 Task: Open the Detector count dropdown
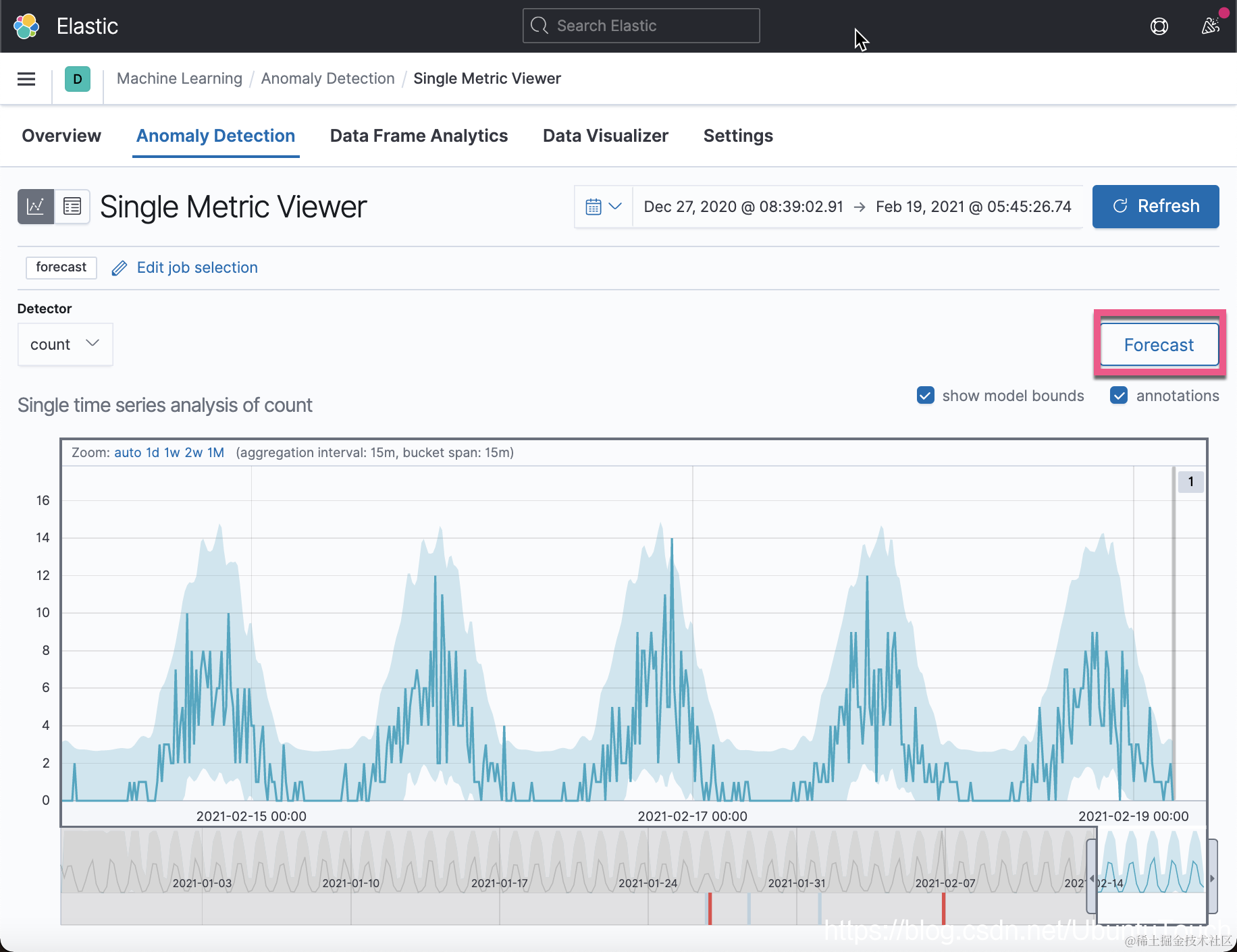[x=65, y=344]
